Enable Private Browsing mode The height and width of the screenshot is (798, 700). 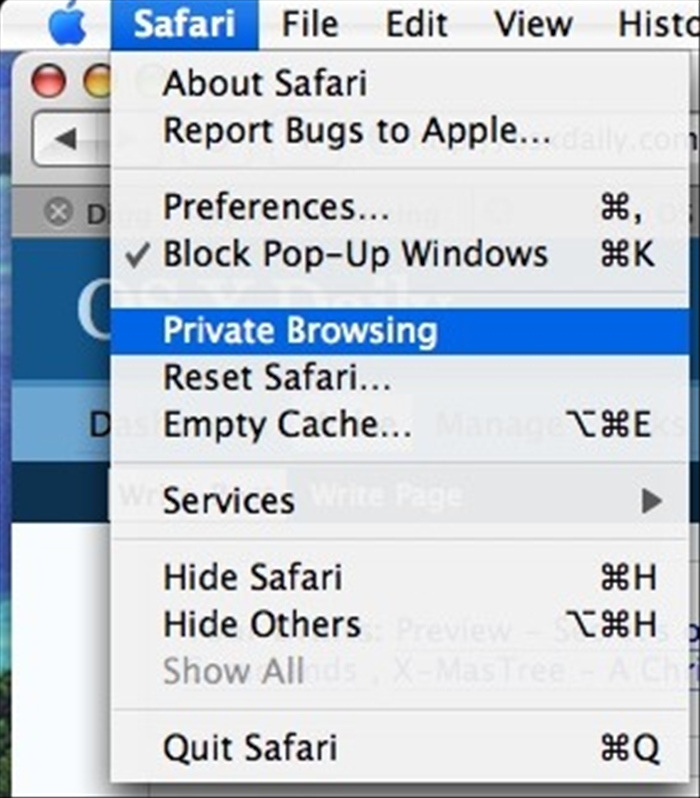[400, 331]
